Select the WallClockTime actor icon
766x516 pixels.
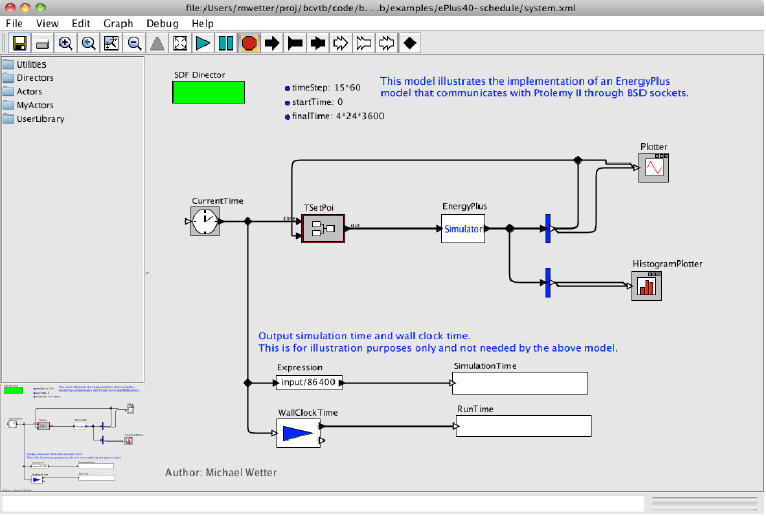(298, 433)
